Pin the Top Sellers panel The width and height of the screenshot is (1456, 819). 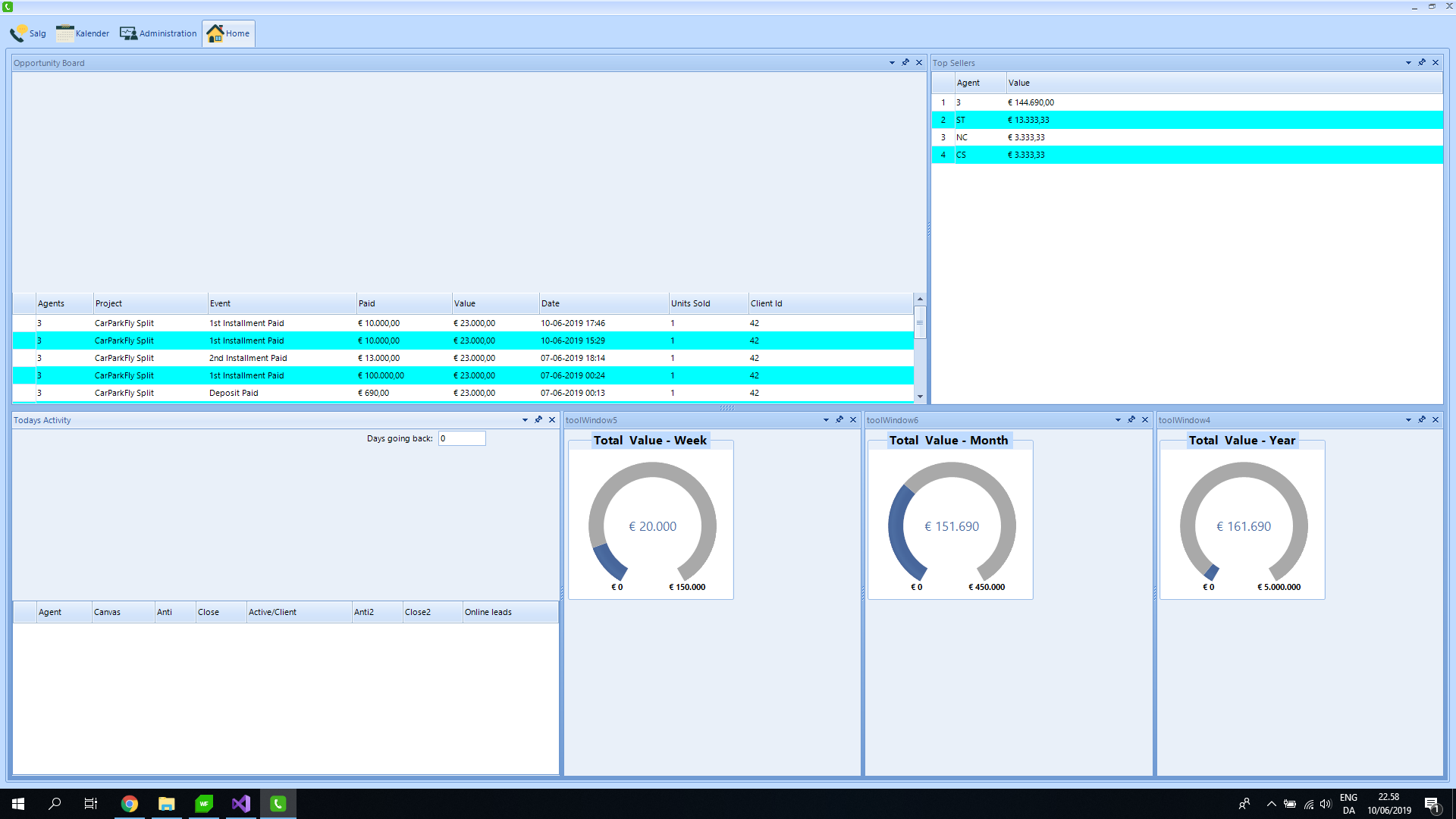click(x=1422, y=63)
